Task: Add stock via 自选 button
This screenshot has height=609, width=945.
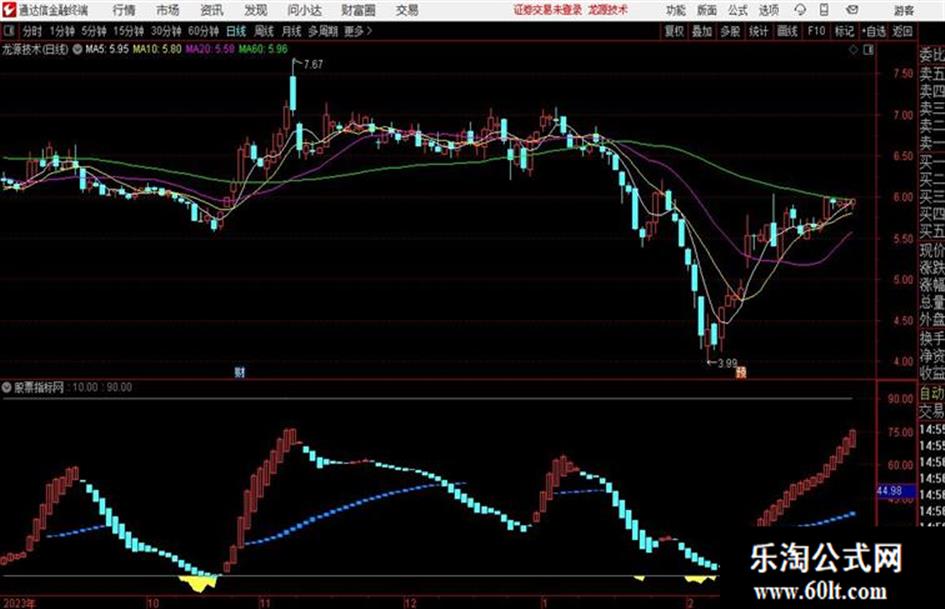Action: click(x=874, y=31)
